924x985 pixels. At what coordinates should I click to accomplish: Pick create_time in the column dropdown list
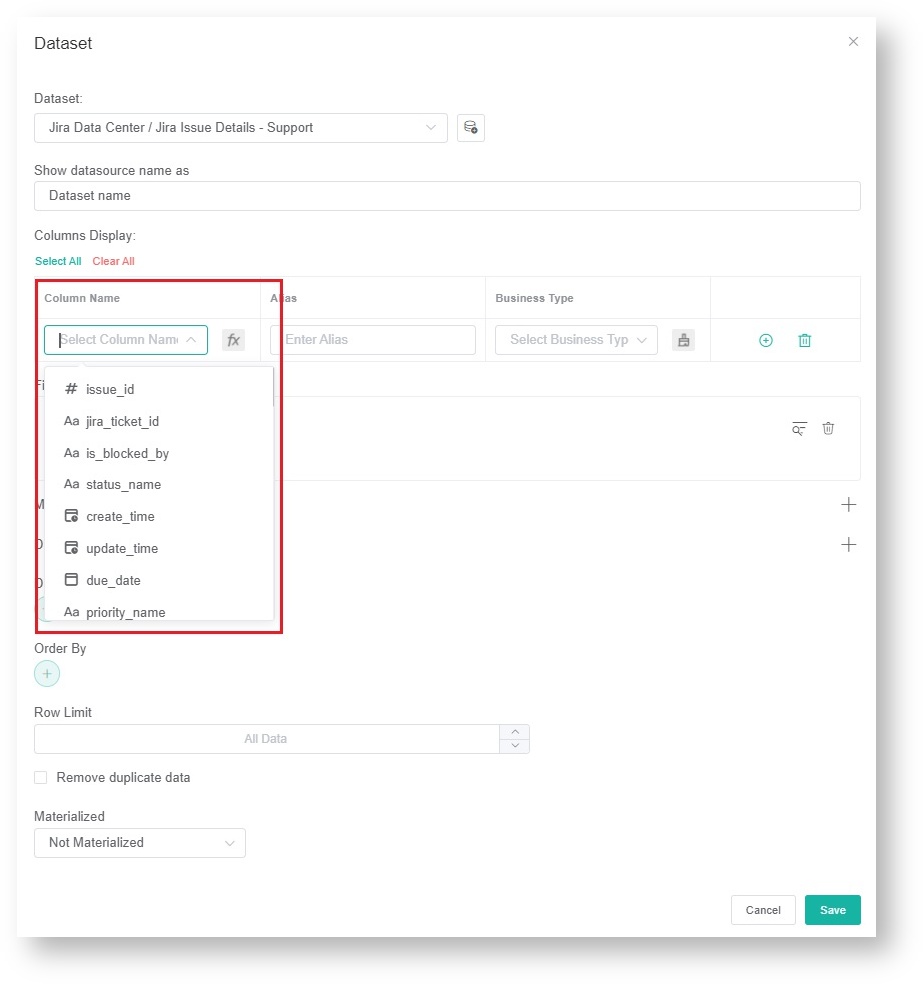120,516
